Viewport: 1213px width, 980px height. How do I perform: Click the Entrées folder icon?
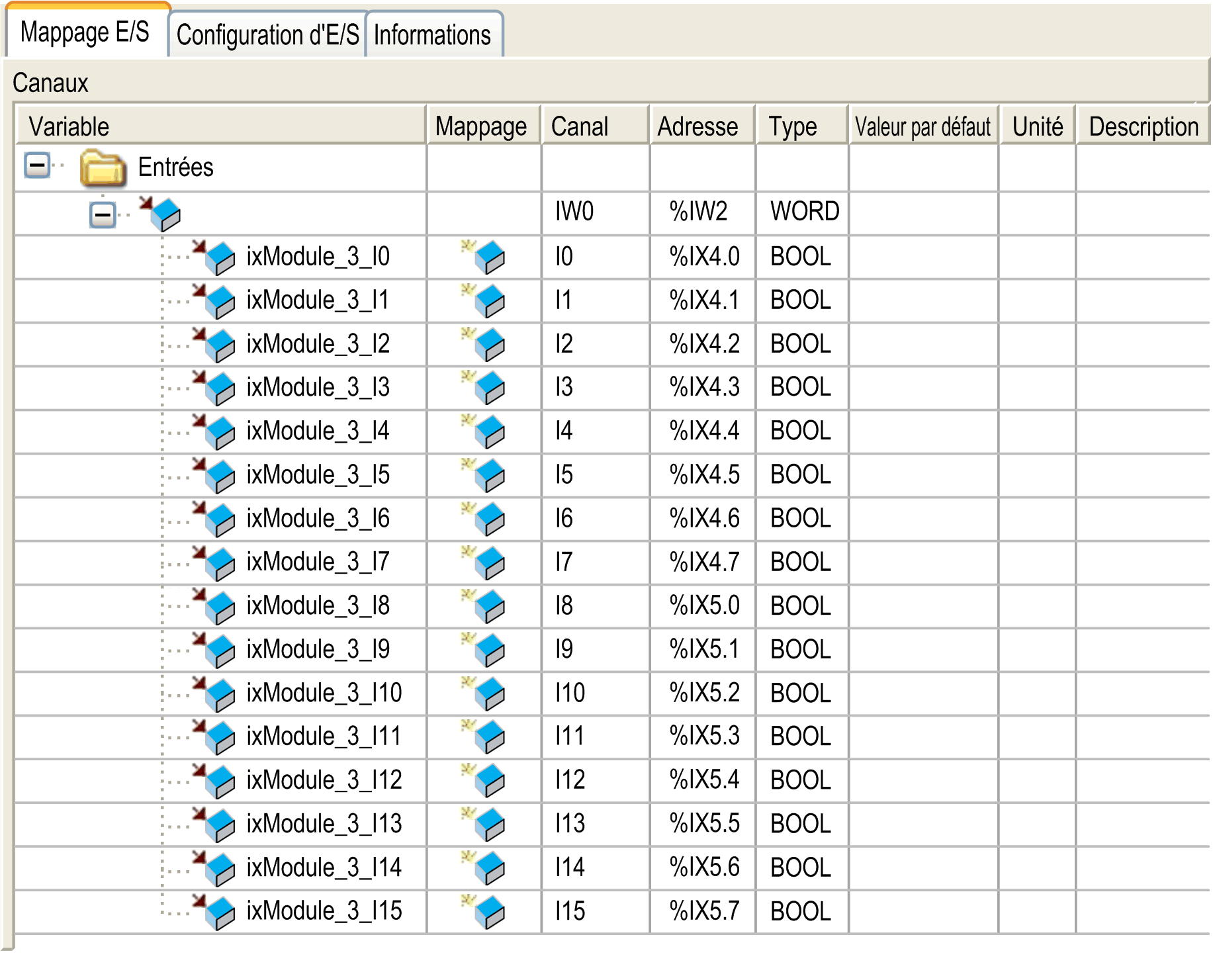point(103,168)
